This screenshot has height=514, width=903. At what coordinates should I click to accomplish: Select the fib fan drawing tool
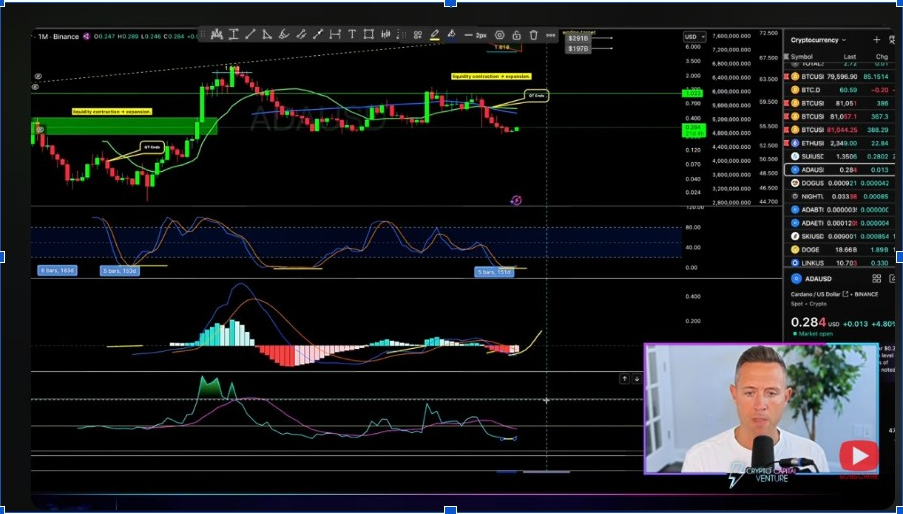point(284,35)
